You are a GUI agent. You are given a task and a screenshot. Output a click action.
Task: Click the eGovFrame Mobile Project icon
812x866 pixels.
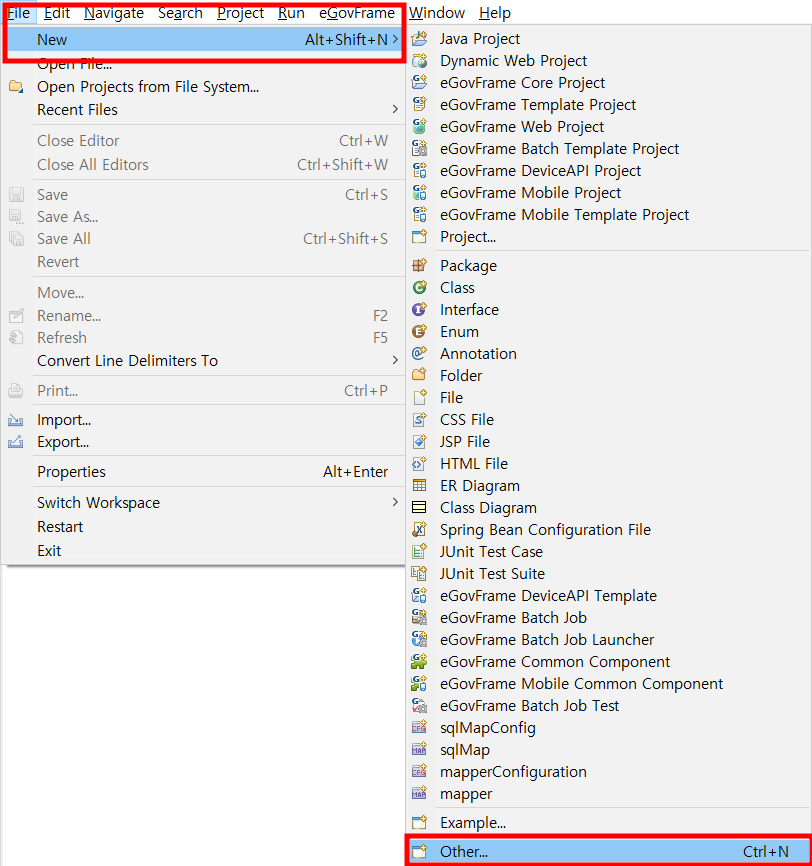pos(420,193)
